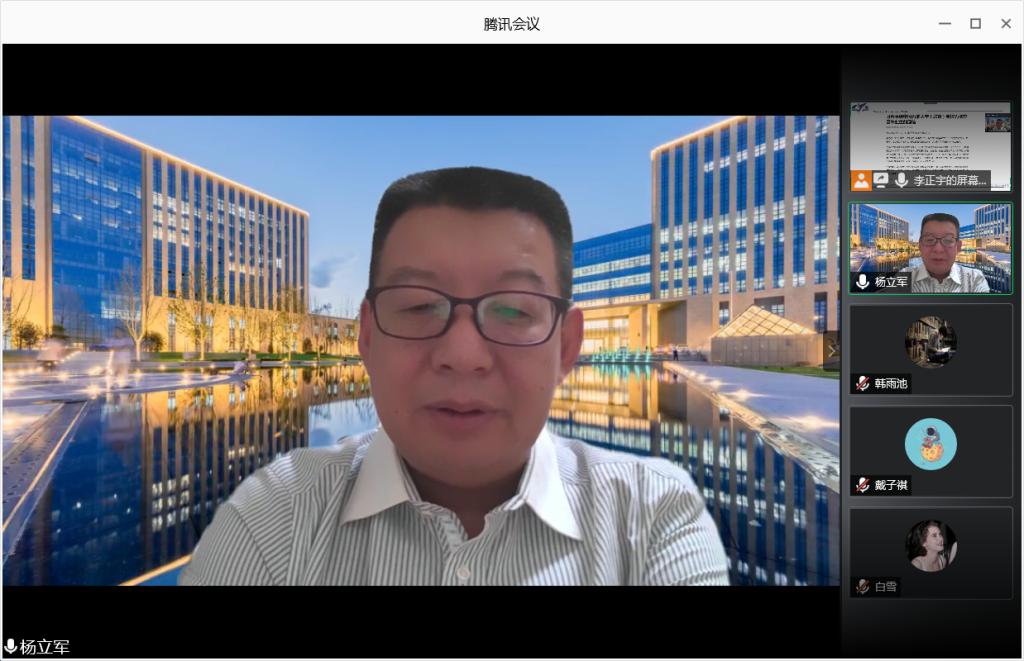
Task: Click the 腾讯会议 window title
Action: tap(512, 24)
